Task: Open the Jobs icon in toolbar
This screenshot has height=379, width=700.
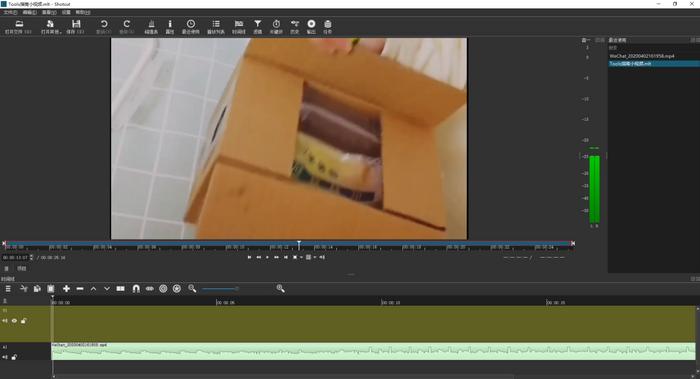Action: 328,26
